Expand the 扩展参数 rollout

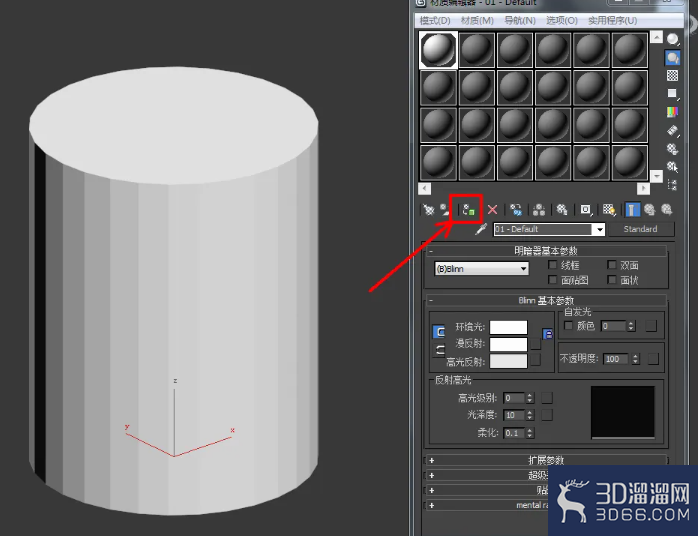coord(547,460)
